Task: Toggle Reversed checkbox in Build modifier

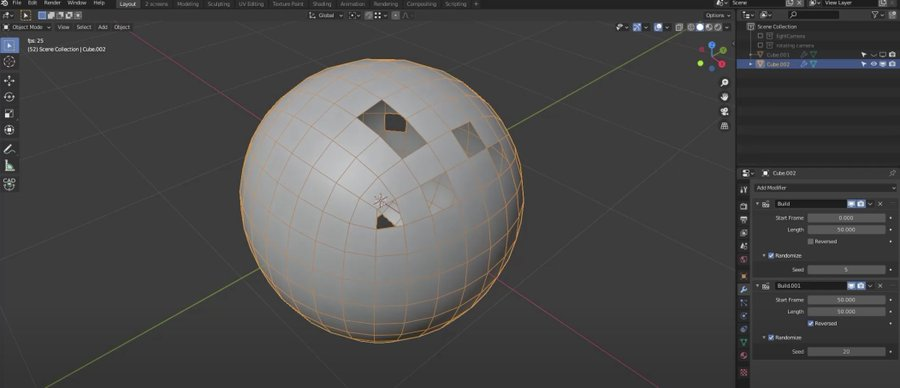Action: tap(810, 242)
